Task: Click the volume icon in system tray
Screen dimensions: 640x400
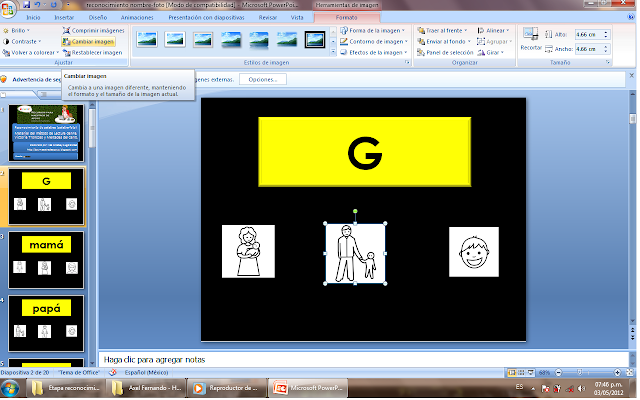Action: 582,389
